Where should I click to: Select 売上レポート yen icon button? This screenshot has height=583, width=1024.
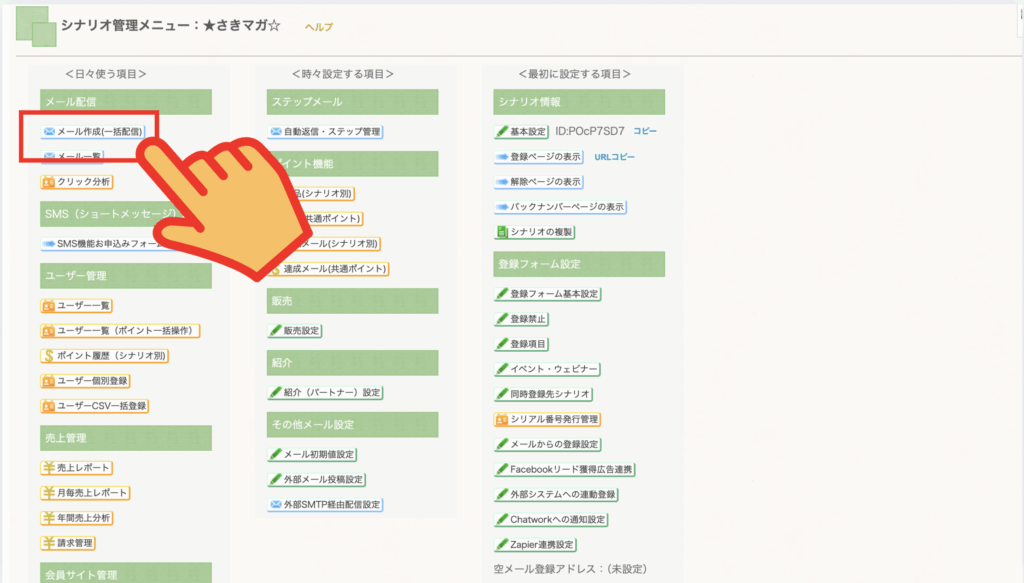pos(49,468)
